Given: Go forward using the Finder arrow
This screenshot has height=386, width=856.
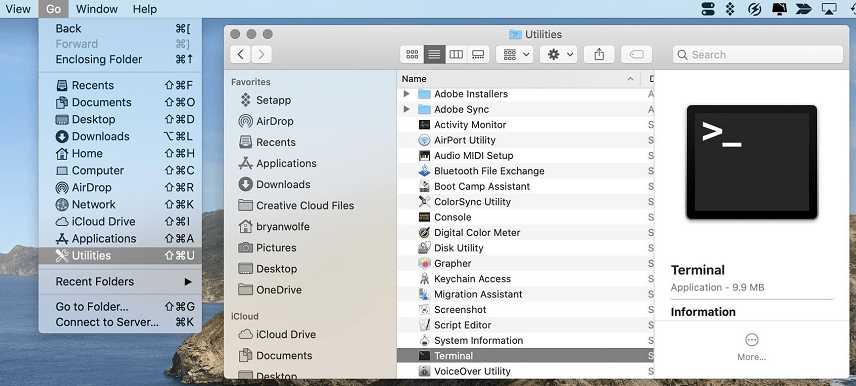Looking at the screenshot, I should point(261,54).
